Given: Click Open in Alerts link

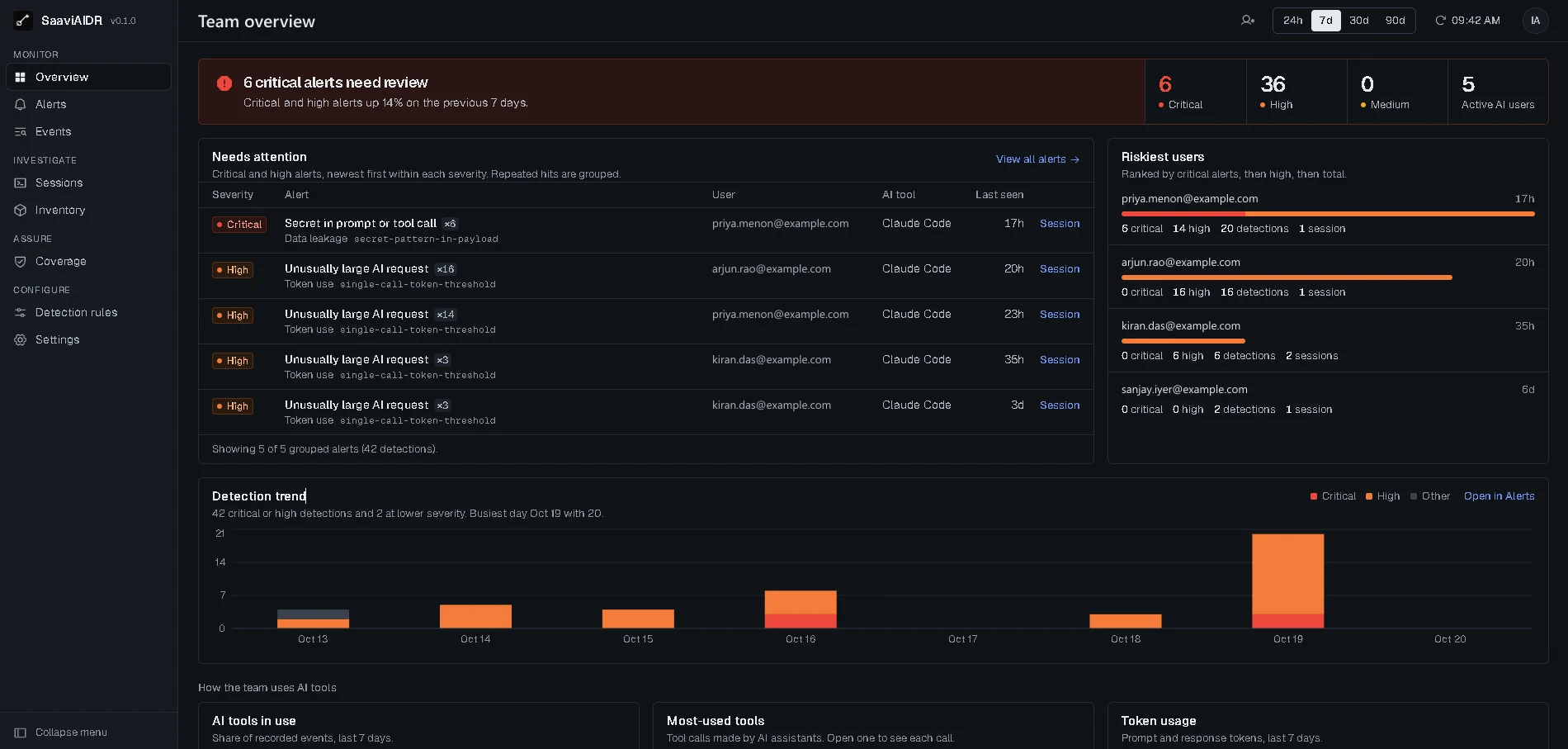Looking at the screenshot, I should [1499, 496].
